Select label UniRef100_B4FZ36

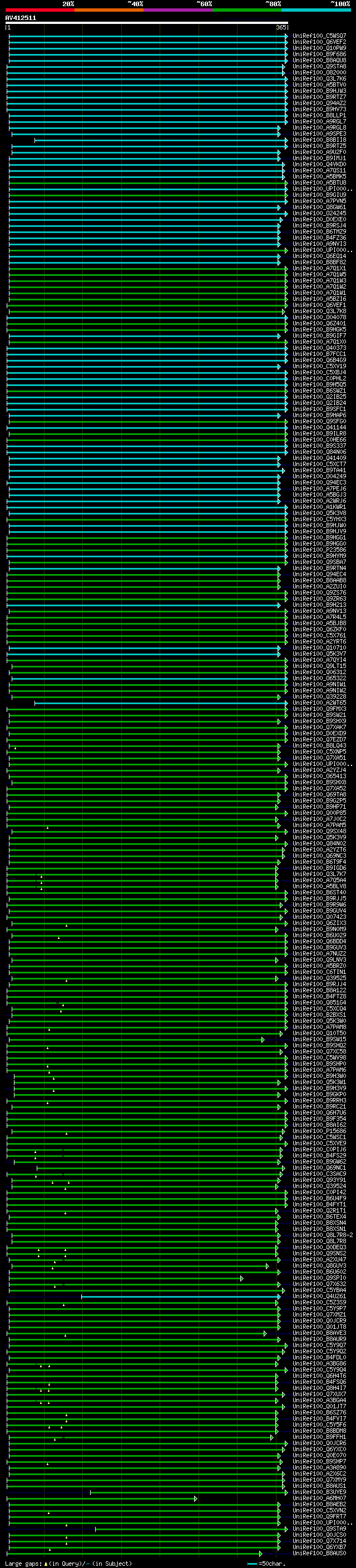point(319,238)
